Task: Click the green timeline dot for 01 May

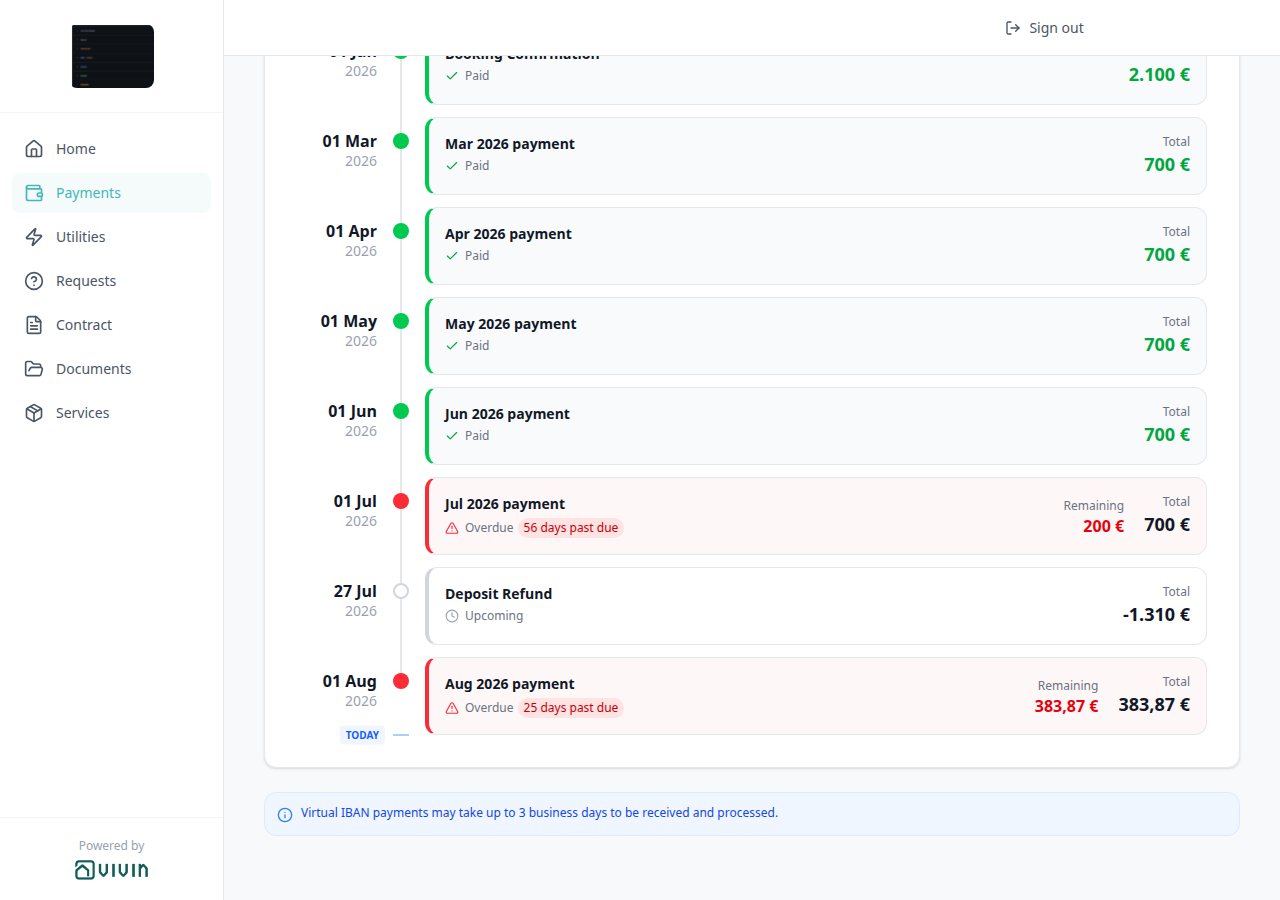Action: coord(401,321)
